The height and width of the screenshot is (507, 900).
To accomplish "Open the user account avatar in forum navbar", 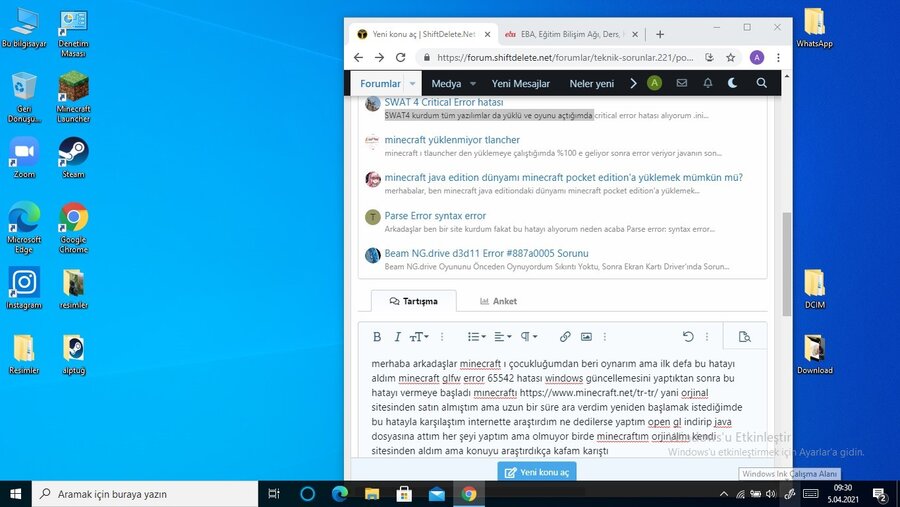I will pos(654,83).
